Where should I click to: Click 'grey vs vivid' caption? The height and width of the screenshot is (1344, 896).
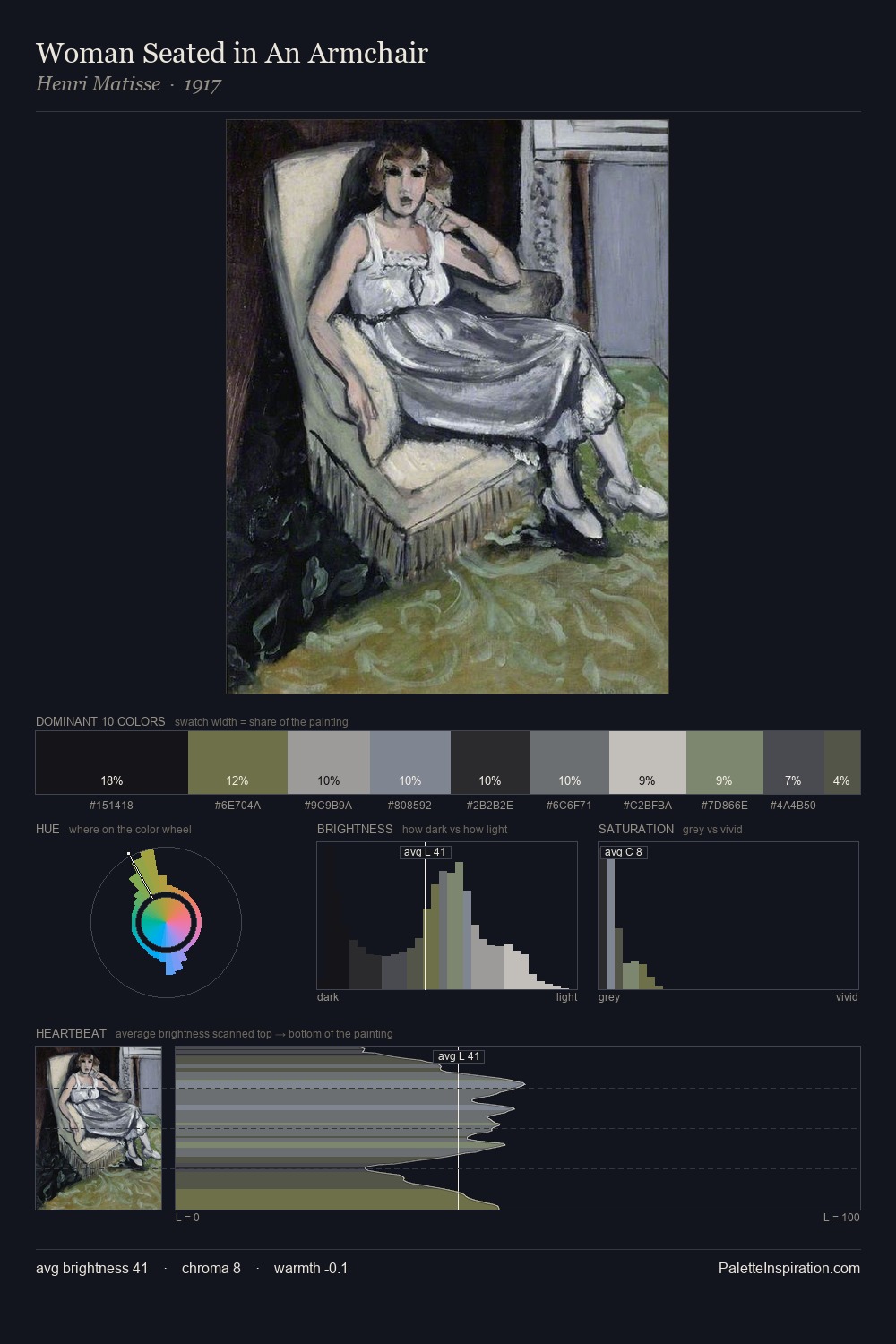(x=712, y=829)
